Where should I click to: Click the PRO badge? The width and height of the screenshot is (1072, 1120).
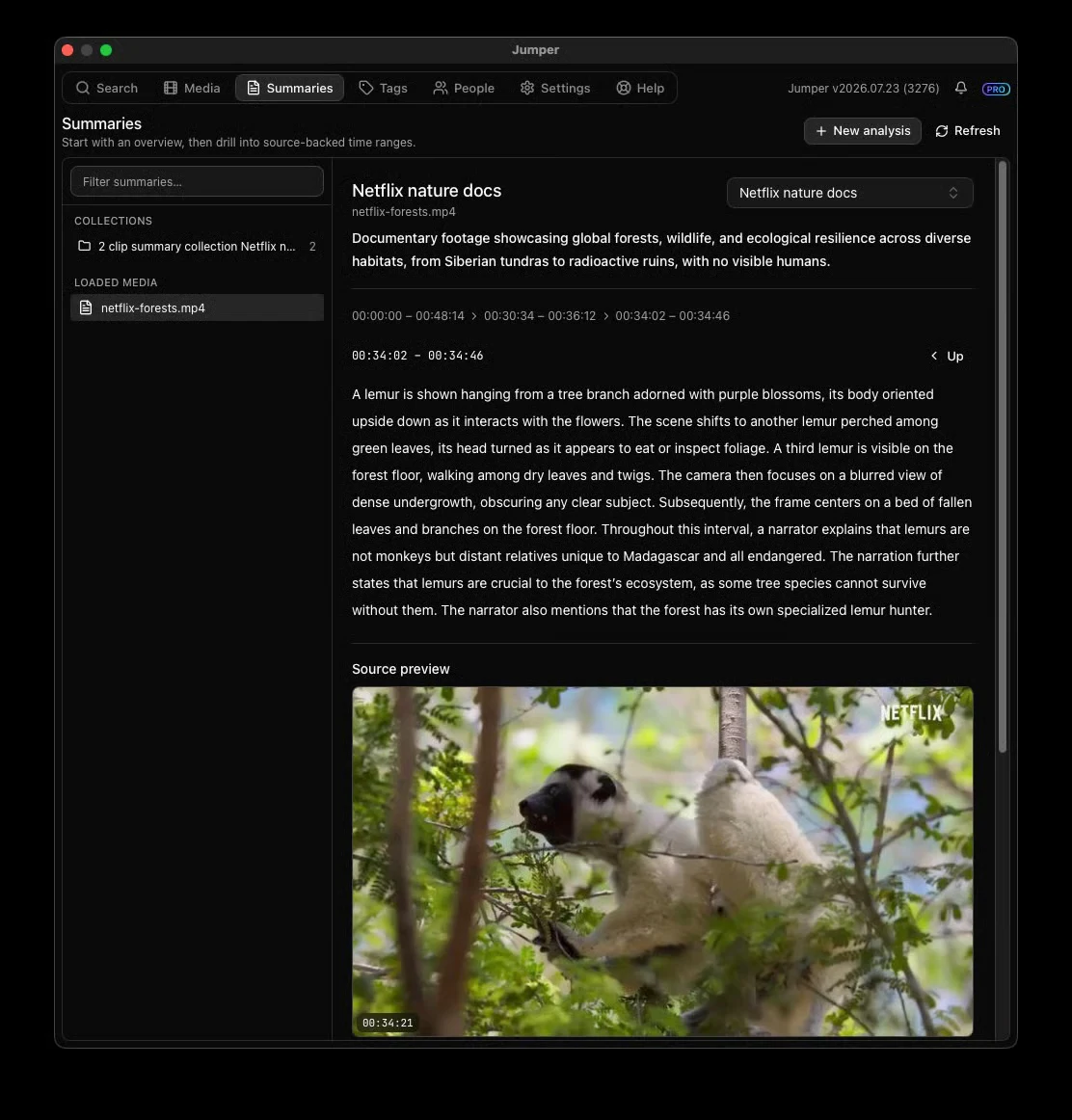[x=996, y=89]
